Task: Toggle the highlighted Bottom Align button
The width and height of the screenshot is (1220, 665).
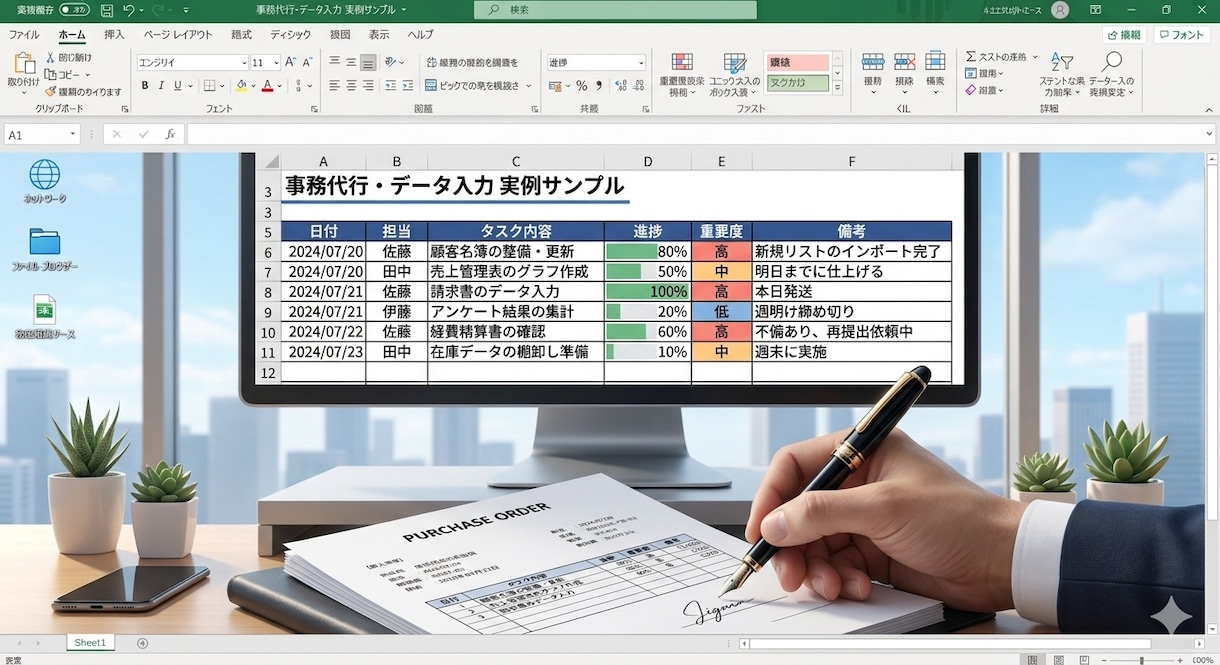Action: pos(369,62)
